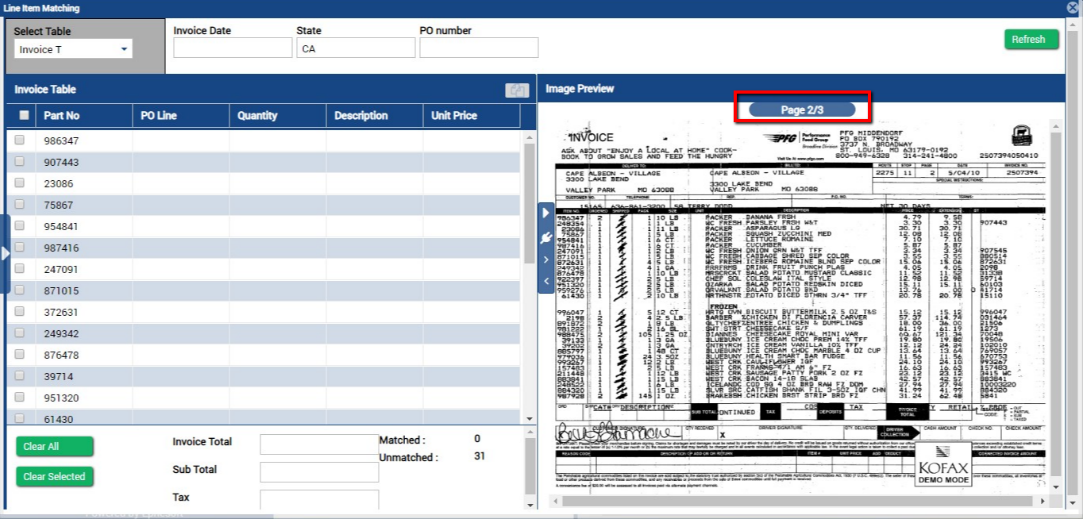The width and height of the screenshot is (1083, 519).
Task: Check the box for part 23086
Action: [x=20, y=182]
